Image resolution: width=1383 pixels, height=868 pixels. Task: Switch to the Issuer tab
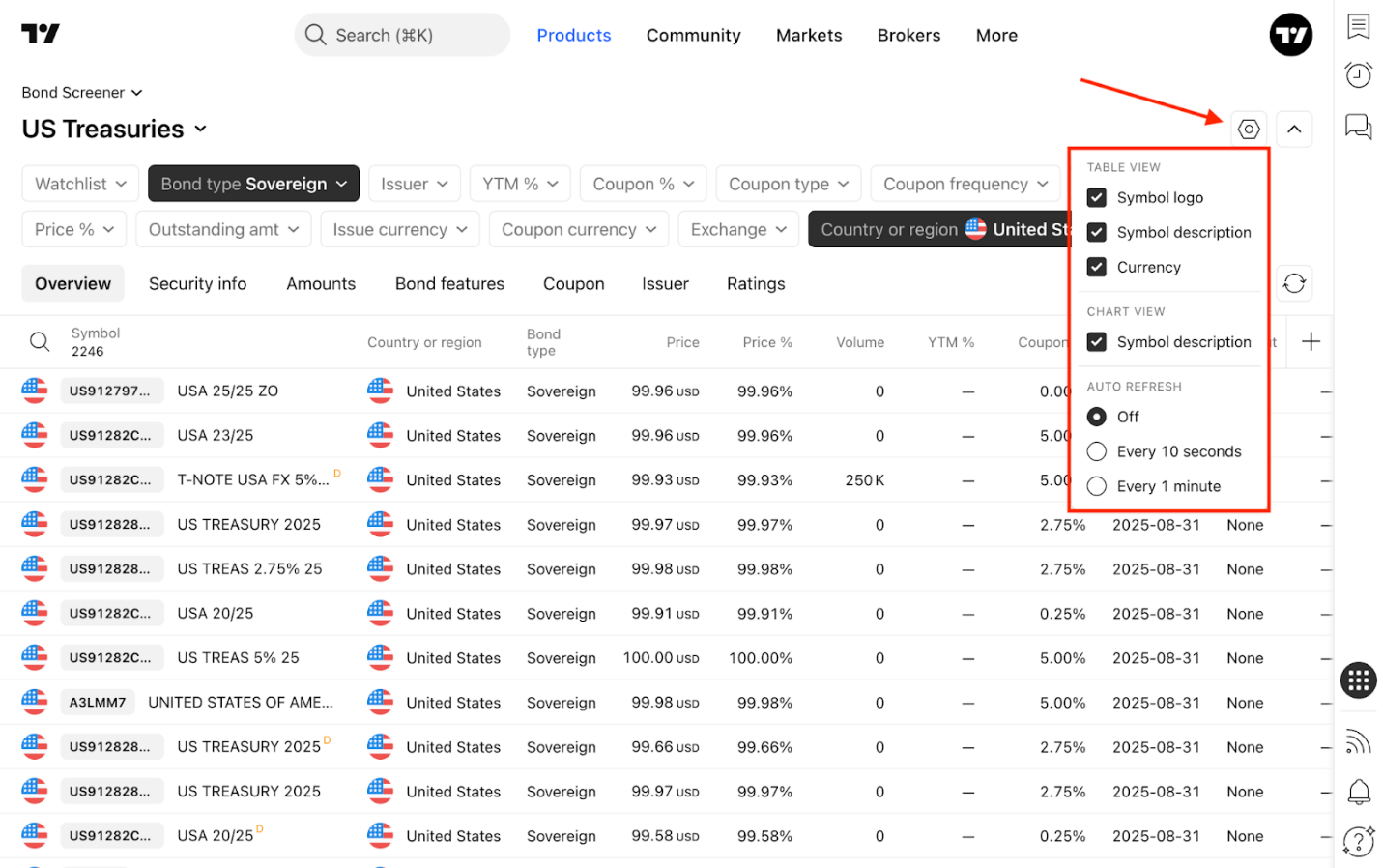[665, 283]
